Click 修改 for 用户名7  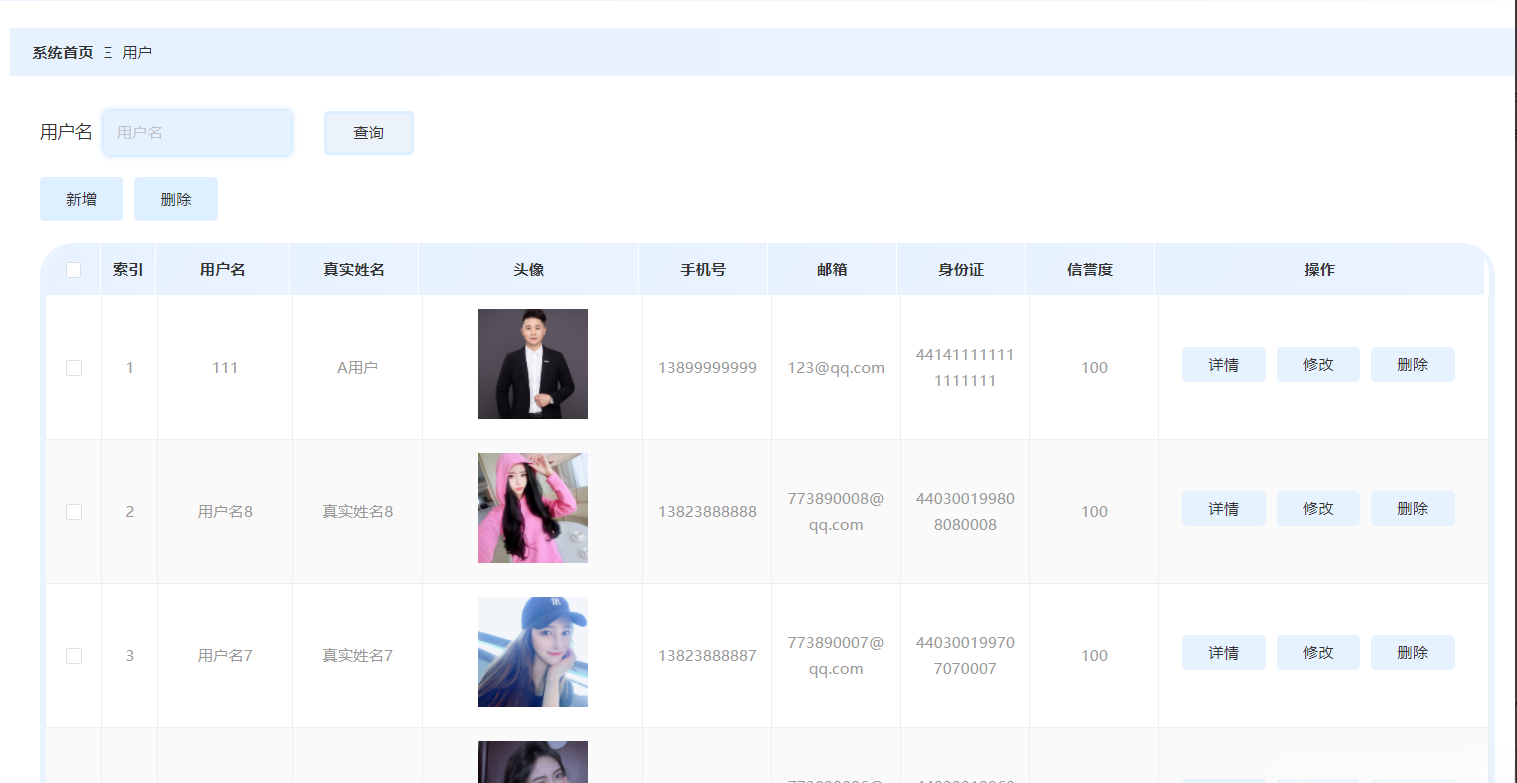(1318, 653)
